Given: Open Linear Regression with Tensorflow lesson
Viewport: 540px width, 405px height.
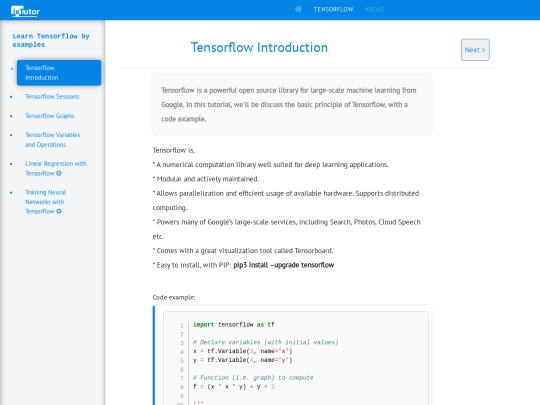Looking at the screenshot, I should pyautogui.click(x=55, y=168).
